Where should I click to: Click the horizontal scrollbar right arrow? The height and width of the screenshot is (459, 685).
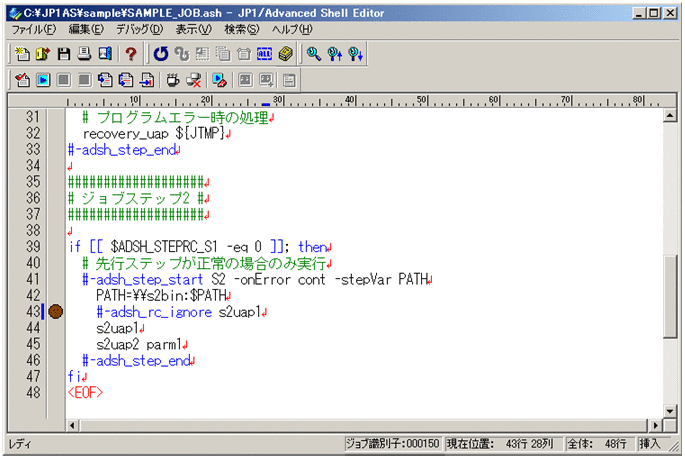pyautogui.click(x=655, y=425)
